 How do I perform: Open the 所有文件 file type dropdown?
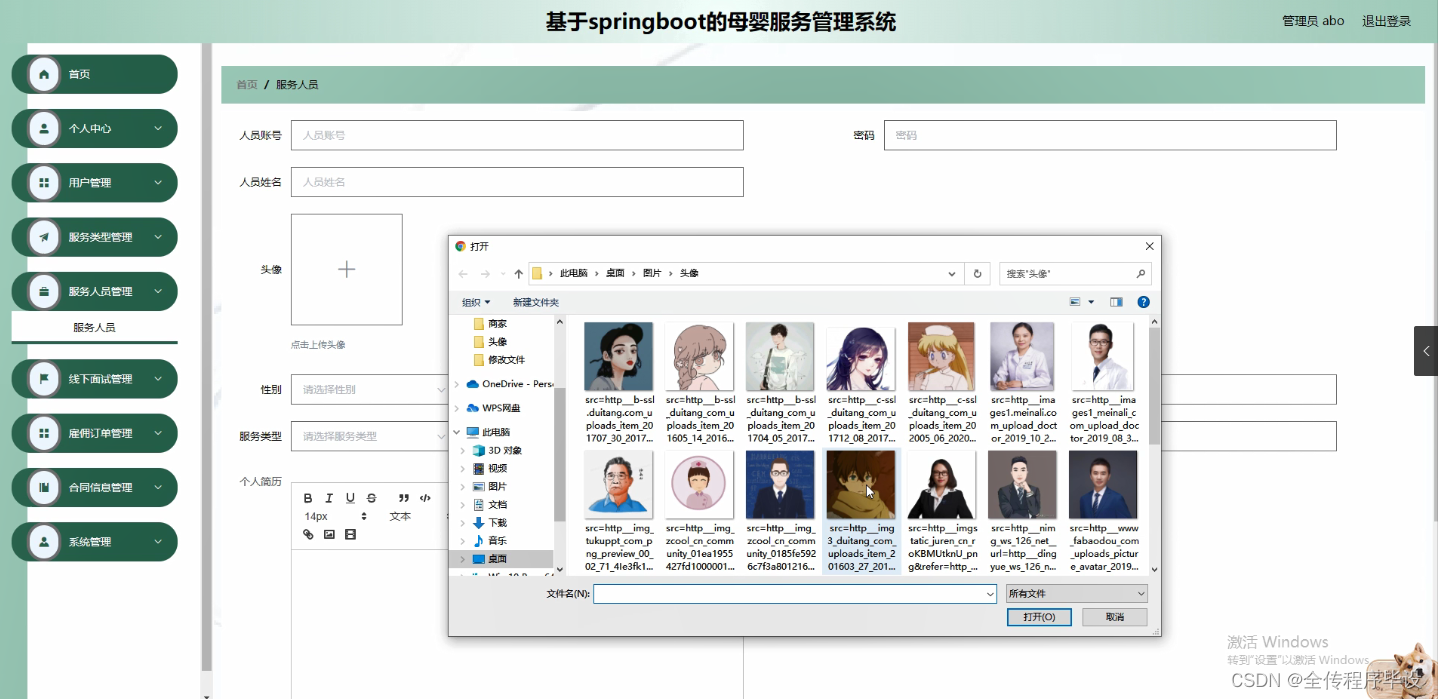click(1076, 593)
